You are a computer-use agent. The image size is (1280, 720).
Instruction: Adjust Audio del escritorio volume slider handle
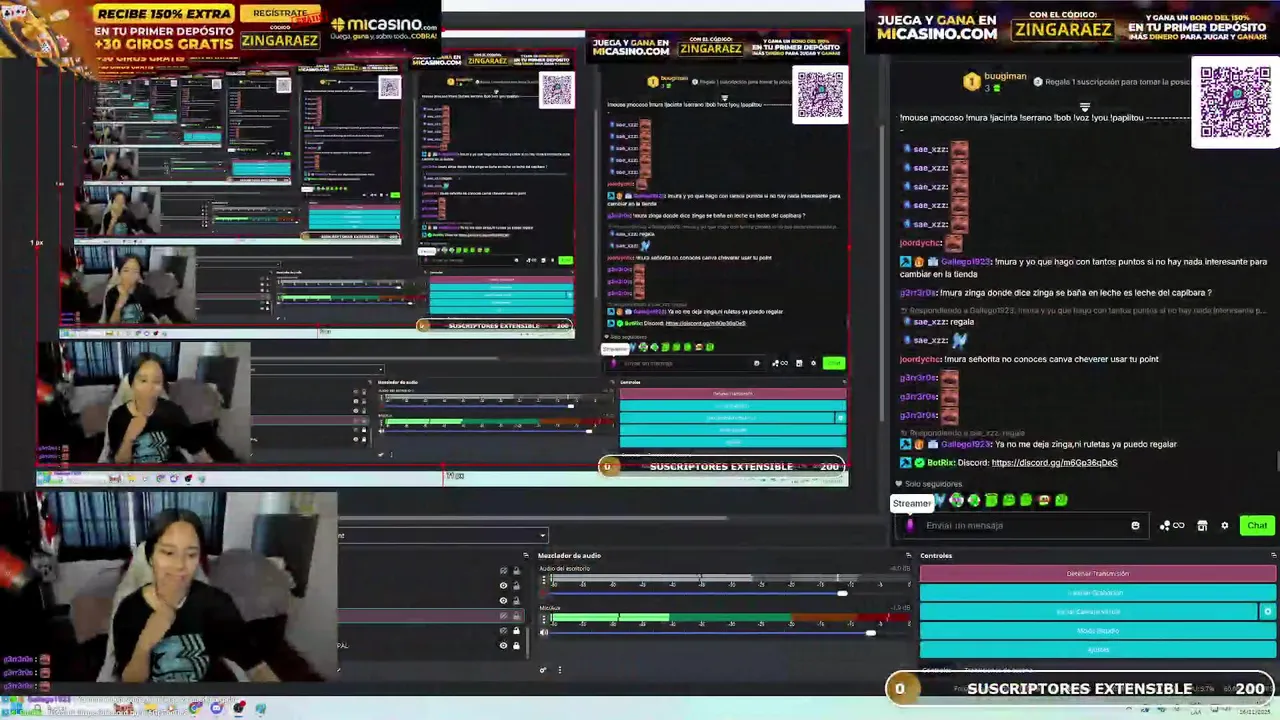click(842, 593)
